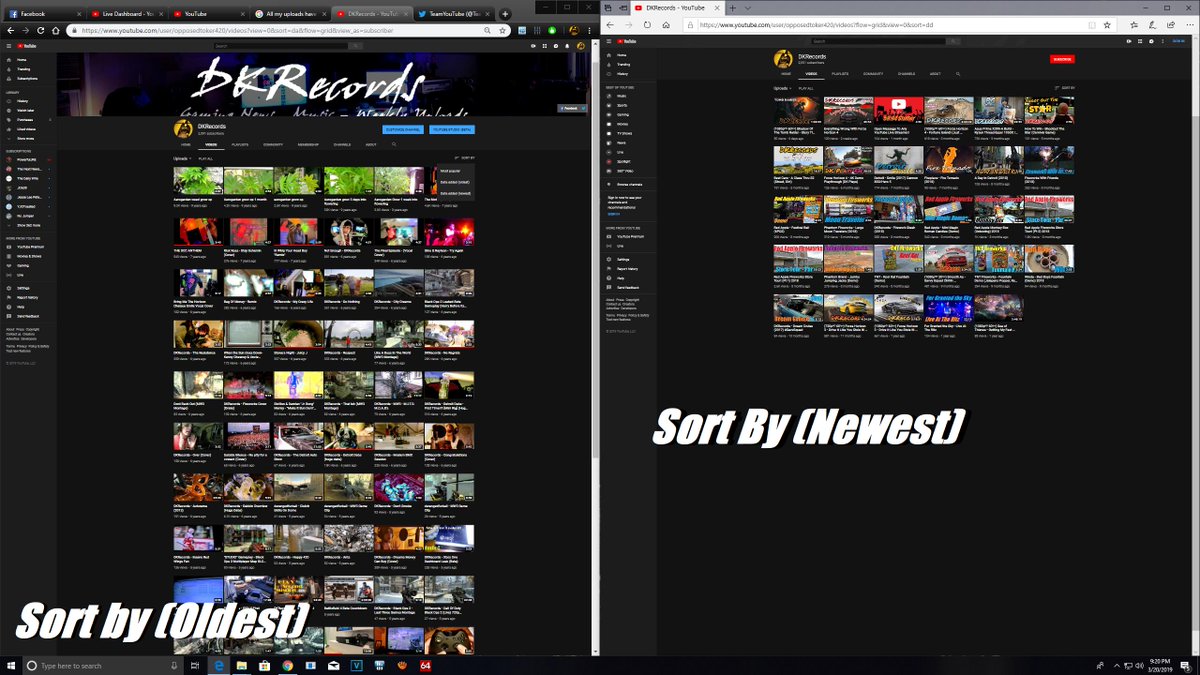Choose Date added (oldest) sort option
Image resolution: width=1200 pixels, height=675 pixels.
[x=456, y=182]
